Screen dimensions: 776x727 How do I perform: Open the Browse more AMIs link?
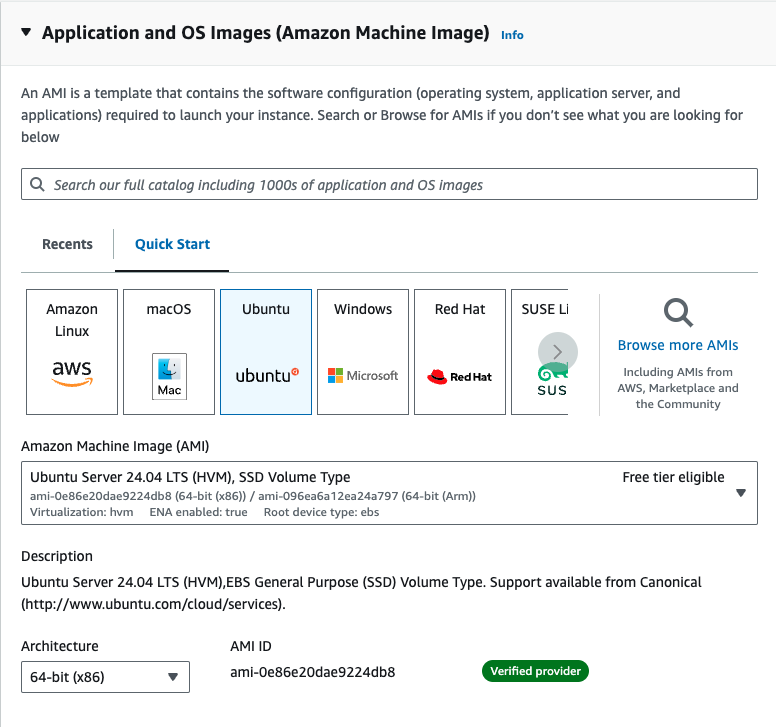click(678, 345)
